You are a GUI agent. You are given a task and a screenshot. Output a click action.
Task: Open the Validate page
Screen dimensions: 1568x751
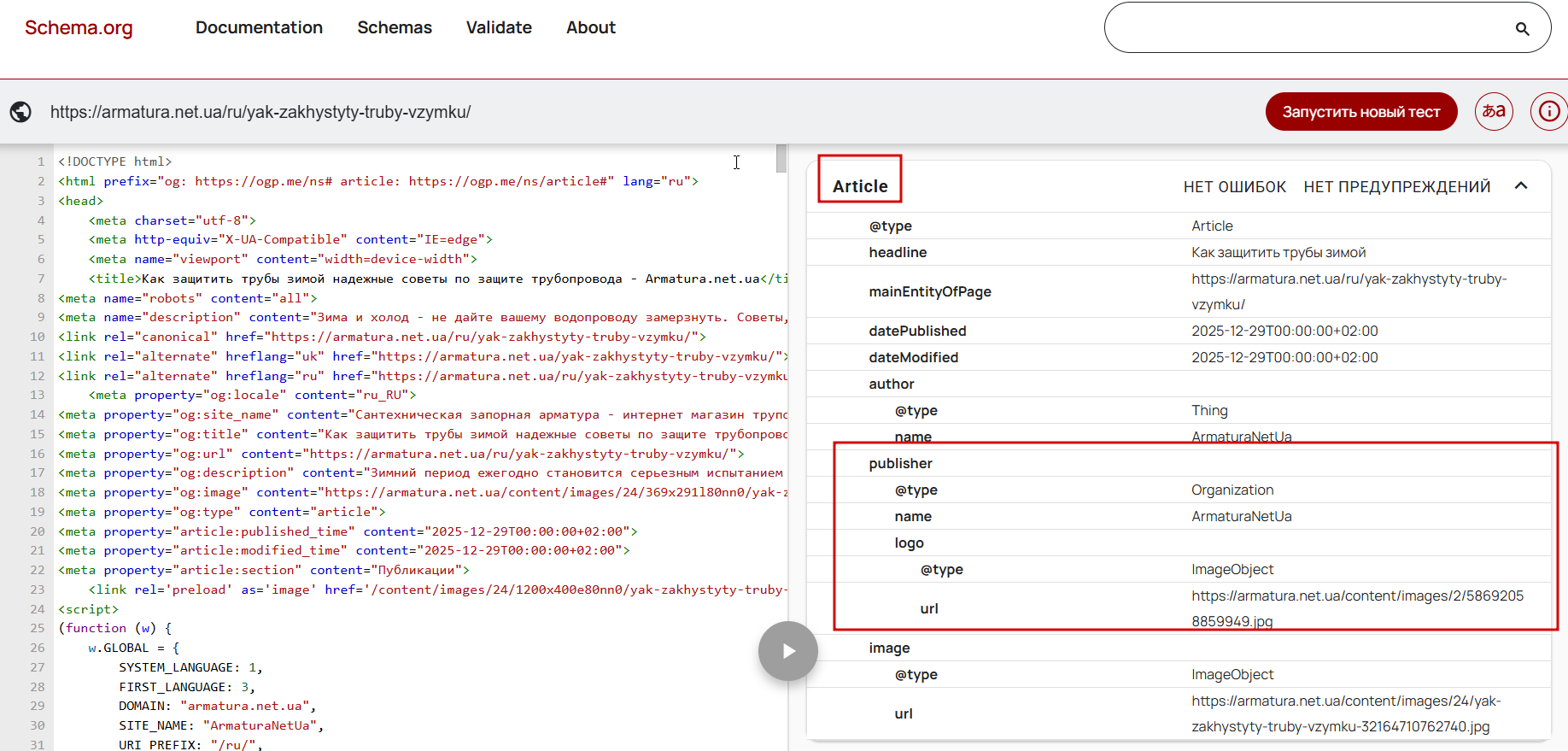click(499, 27)
